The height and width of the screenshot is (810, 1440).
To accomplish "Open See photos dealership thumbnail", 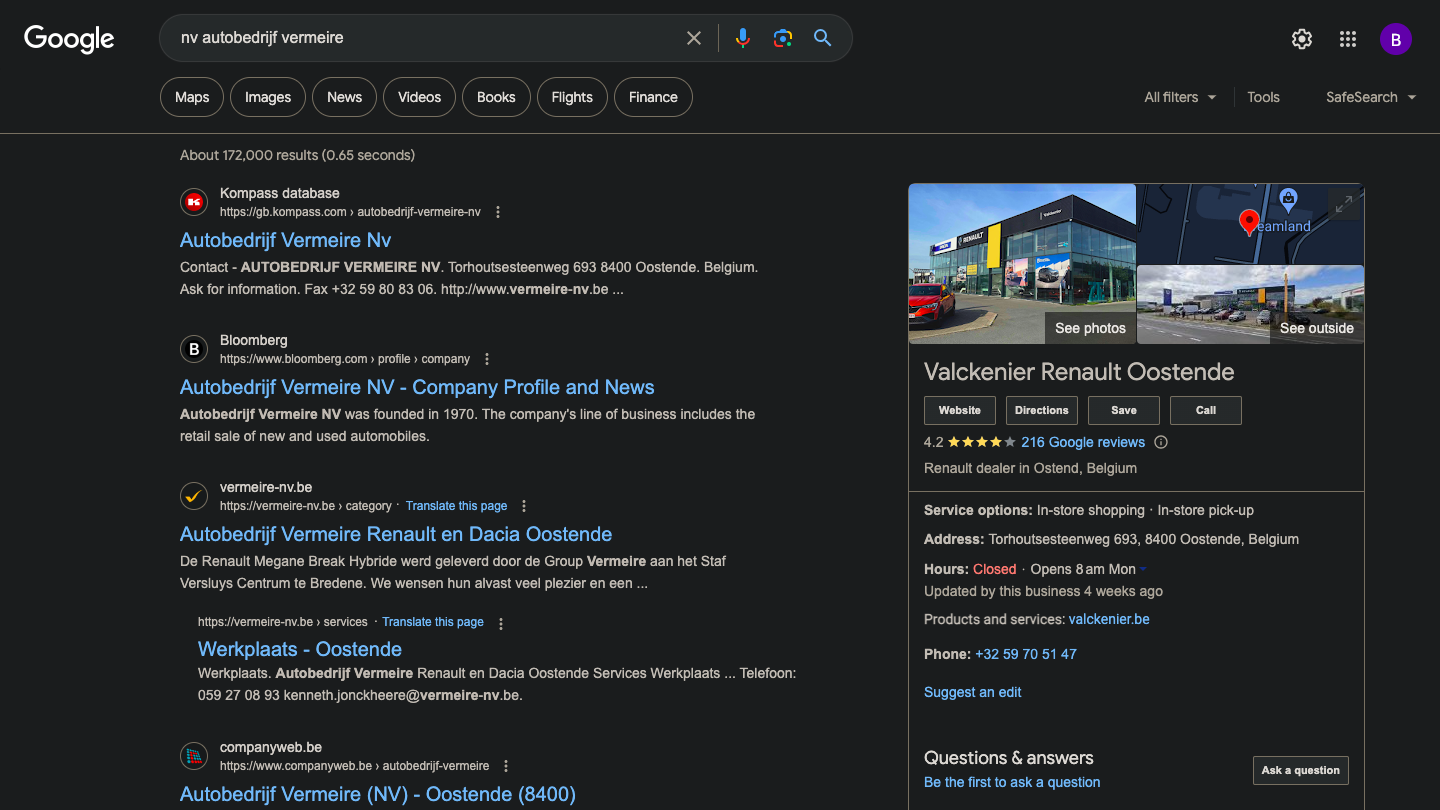I will tap(1022, 264).
